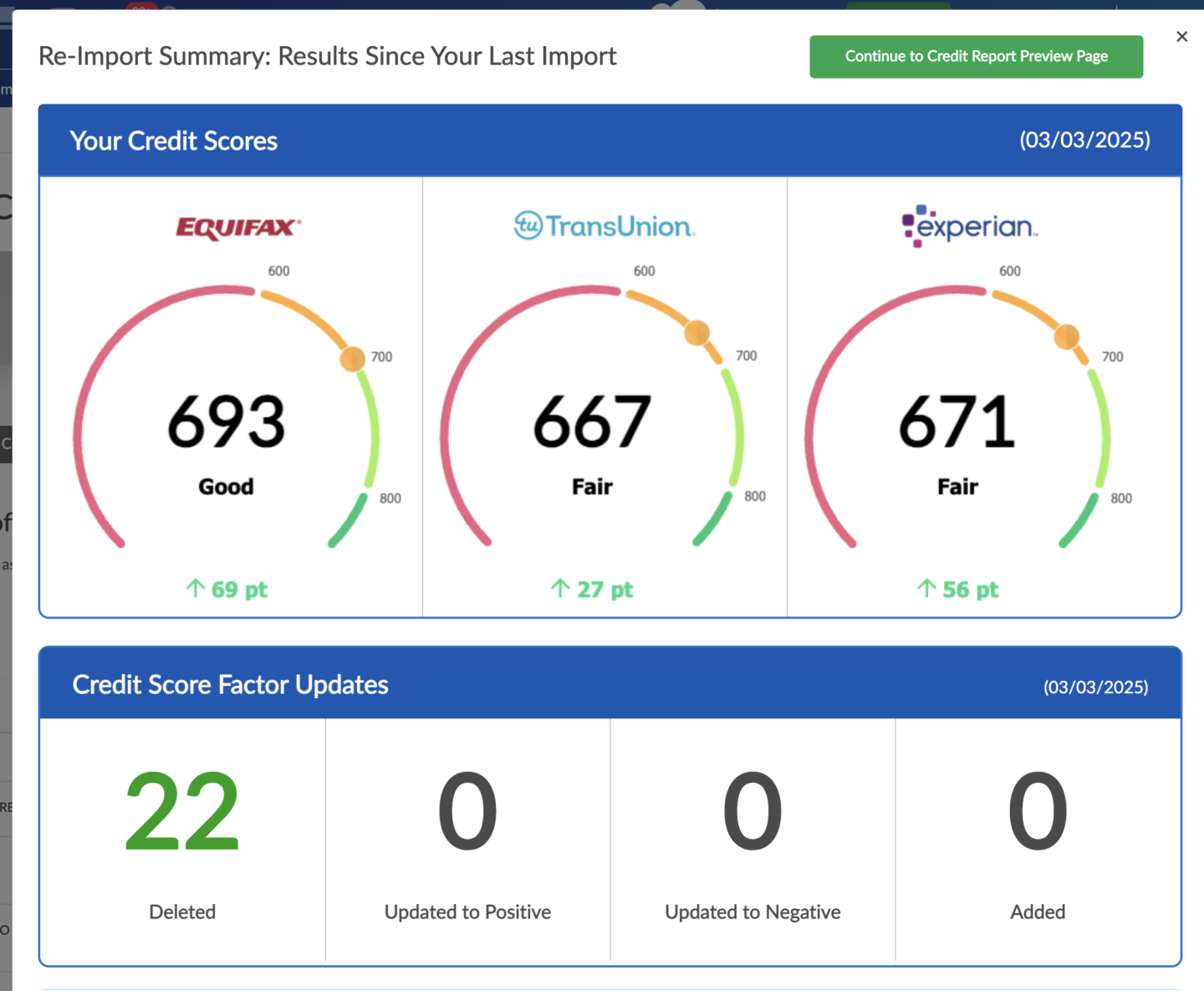Click the Equifax logo
1204x991 pixels.
point(237,227)
